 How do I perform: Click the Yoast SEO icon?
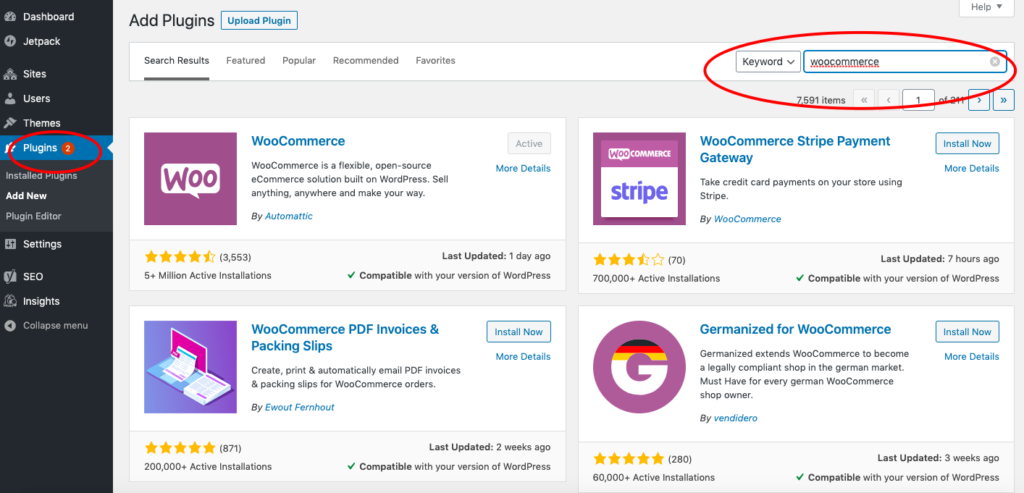[x=10, y=276]
